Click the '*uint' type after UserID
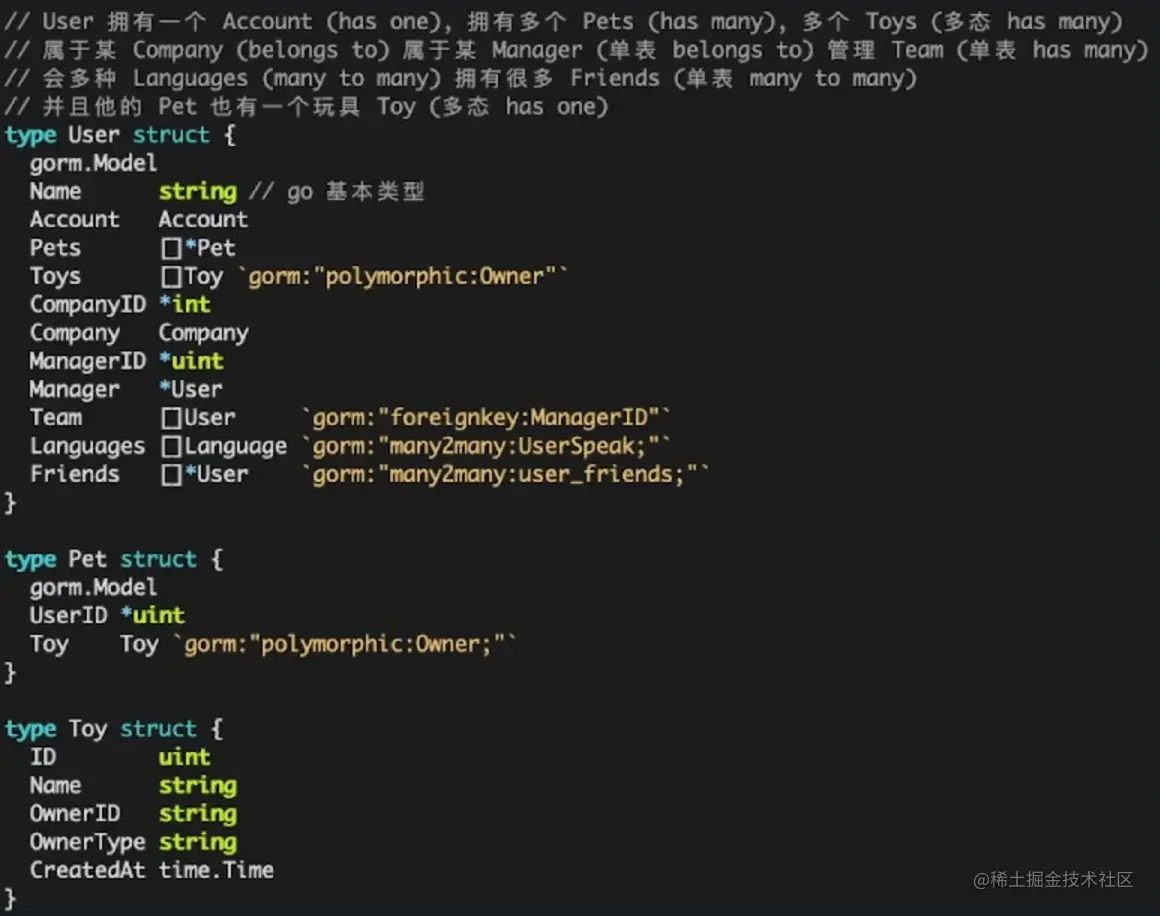The height and width of the screenshot is (916, 1160). [153, 616]
